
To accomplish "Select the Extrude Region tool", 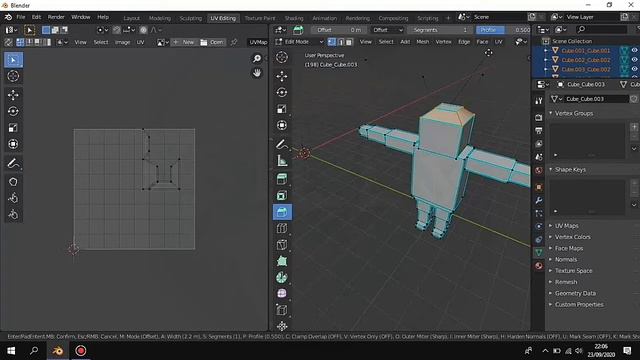I will pyautogui.click(x=282, y=179).
